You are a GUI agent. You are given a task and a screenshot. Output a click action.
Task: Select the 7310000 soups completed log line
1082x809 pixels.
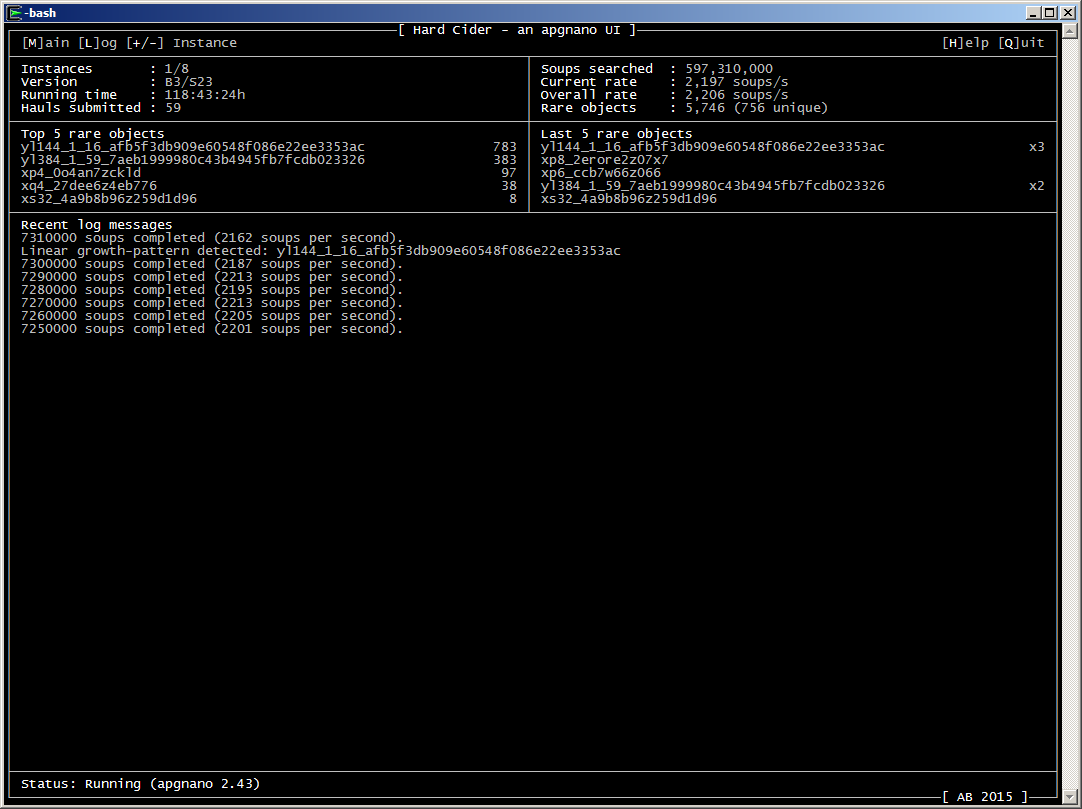coord(212,238)
